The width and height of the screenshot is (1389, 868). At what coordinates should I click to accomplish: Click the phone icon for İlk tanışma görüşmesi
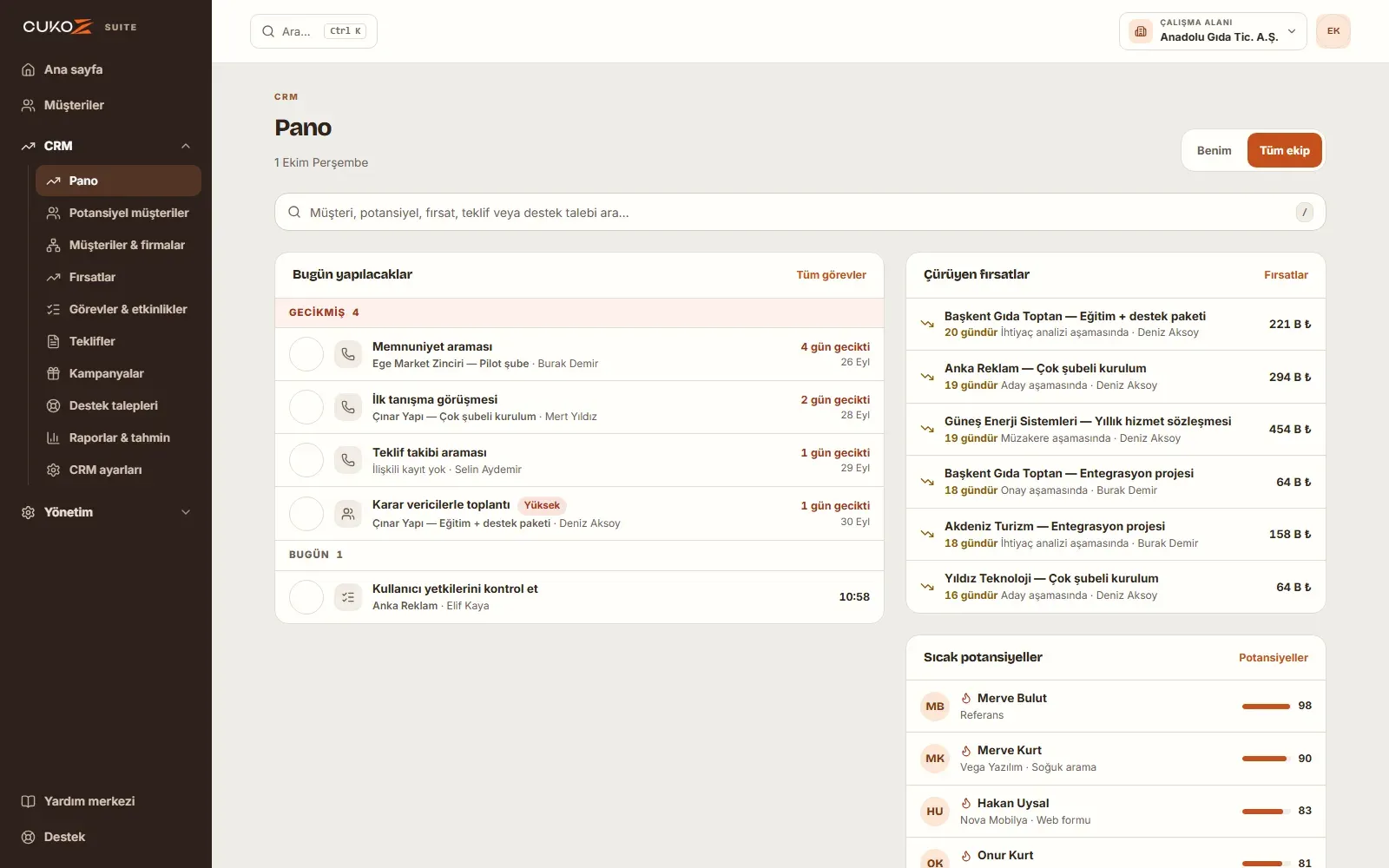point(348,407)
